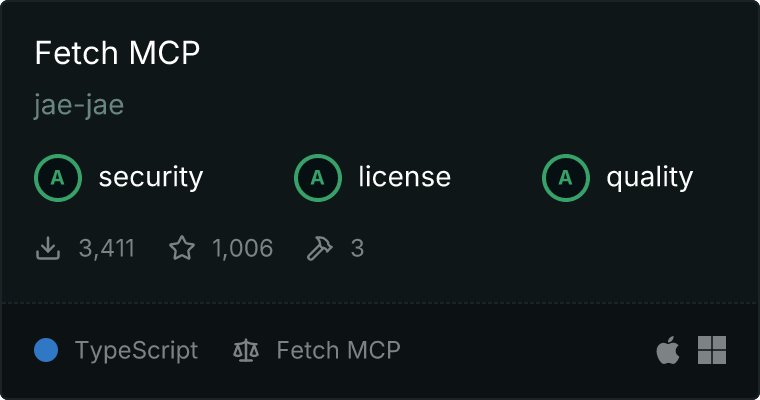The height and width of the screenshot is (400, 760).
Task: Click the blue TypeScript language dot
Action: (46, 350)
